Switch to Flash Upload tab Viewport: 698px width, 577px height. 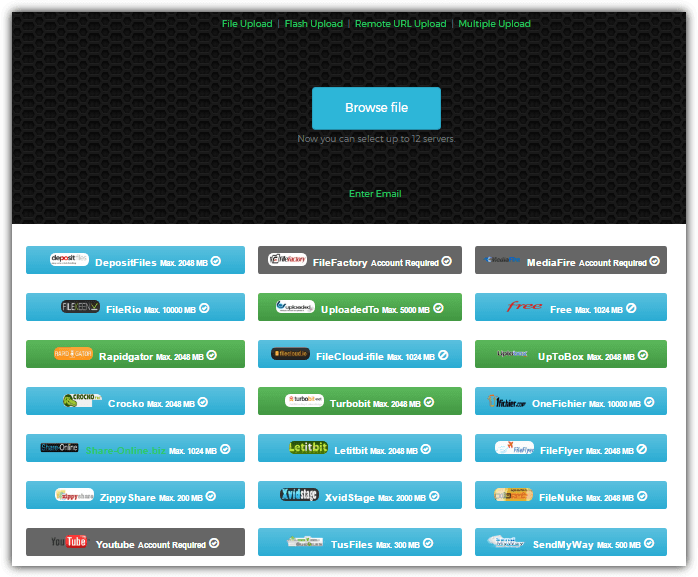pos(314,24)
